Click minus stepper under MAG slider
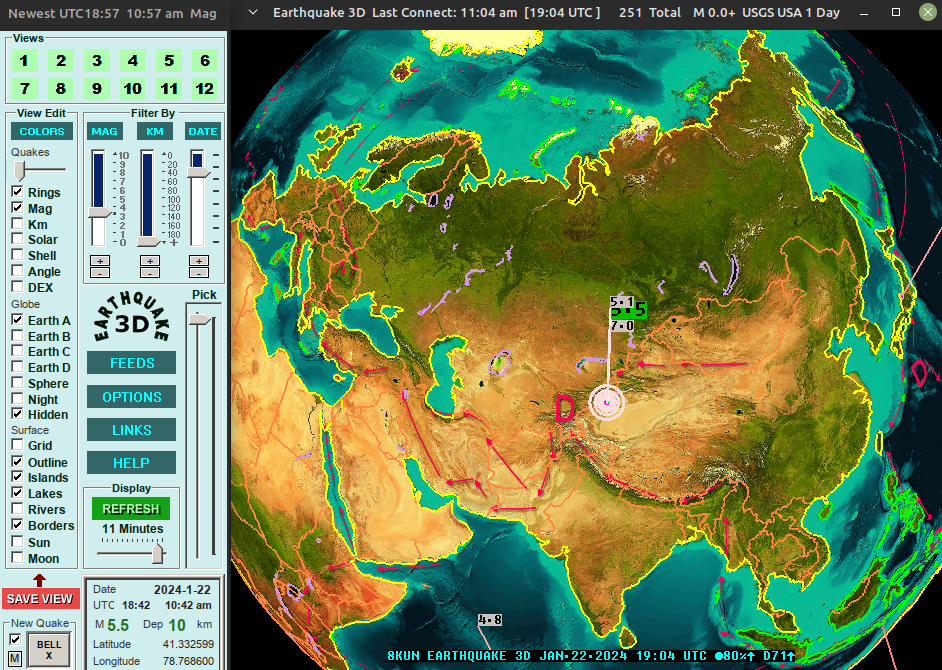942x670 pixels. 100,273
